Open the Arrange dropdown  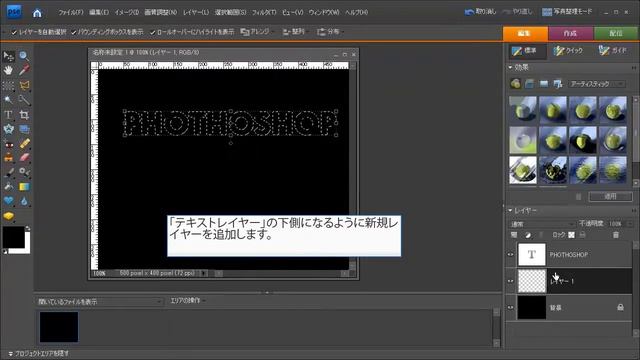[x=257, y=32]
